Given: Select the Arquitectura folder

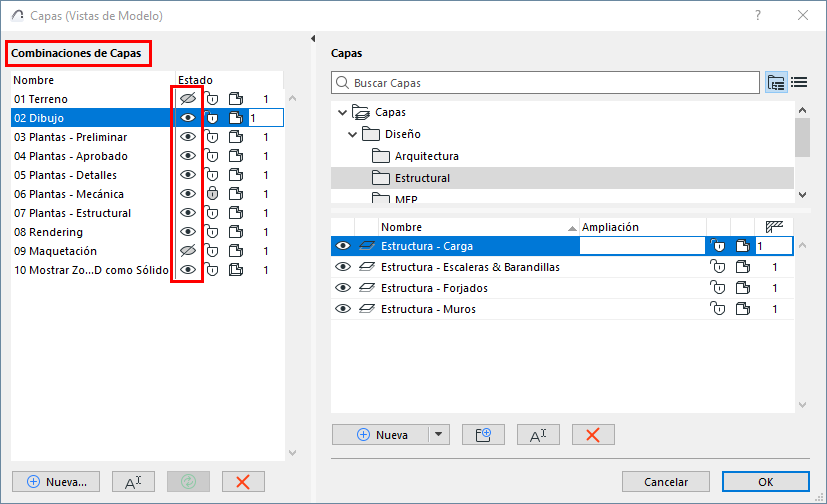Looking at the screenshot, I should 426,156.
